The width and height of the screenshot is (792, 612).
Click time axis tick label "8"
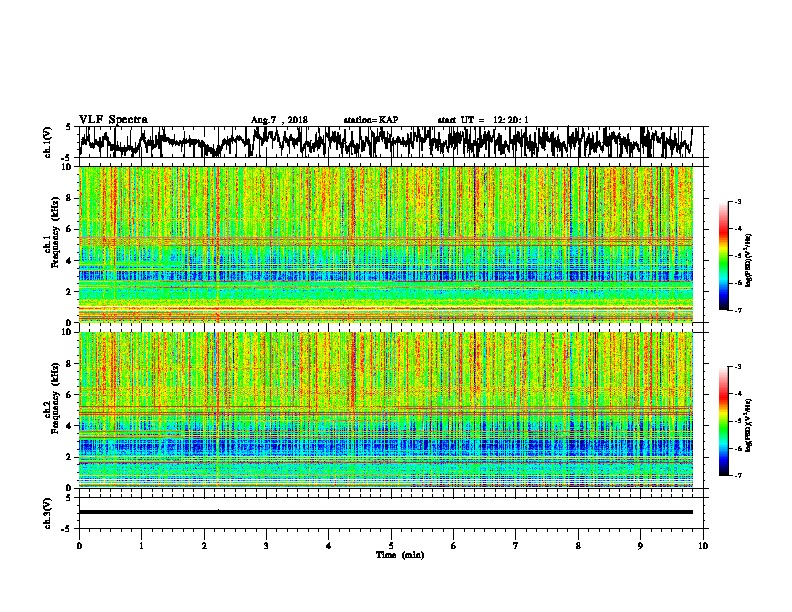coord(578,546)
